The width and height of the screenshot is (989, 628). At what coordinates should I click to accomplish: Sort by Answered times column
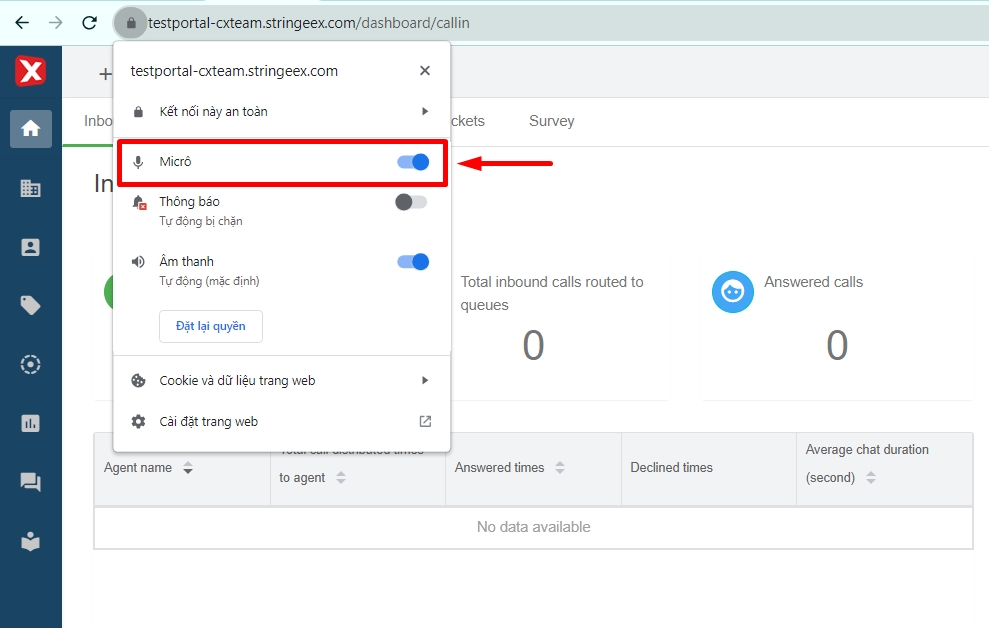pos(560,468)
